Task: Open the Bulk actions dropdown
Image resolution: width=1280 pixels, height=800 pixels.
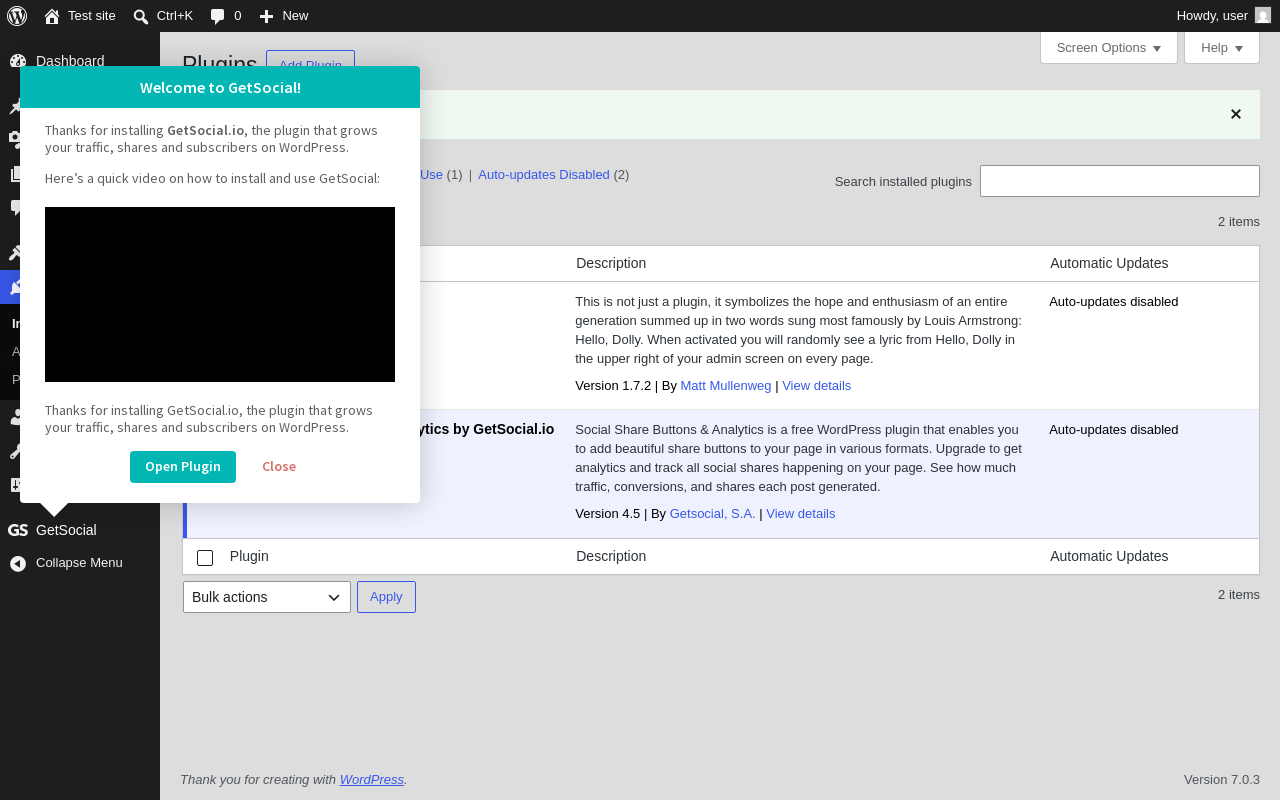Action: click(x=267, y=597)
